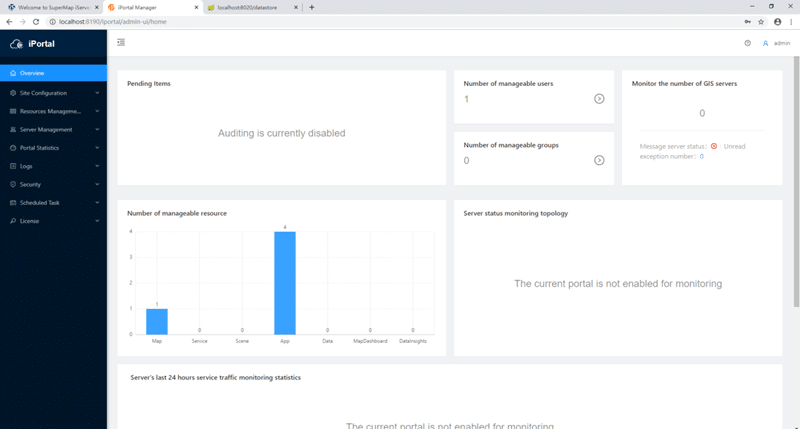Click the page vertical scrollbar
800x429 pixels.
click(x=796, y=181)
